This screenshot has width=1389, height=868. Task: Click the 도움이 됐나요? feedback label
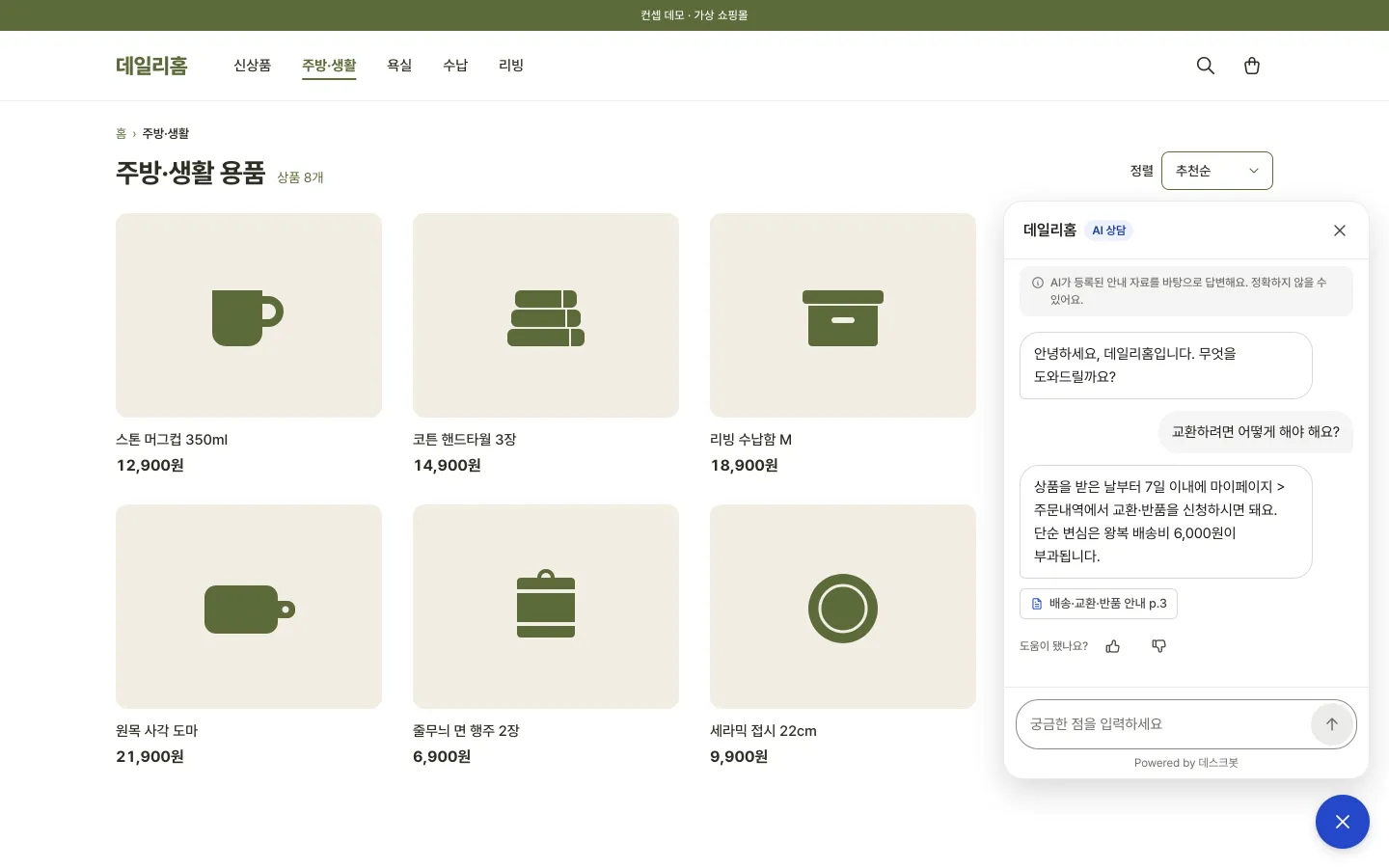(1053, 646)
